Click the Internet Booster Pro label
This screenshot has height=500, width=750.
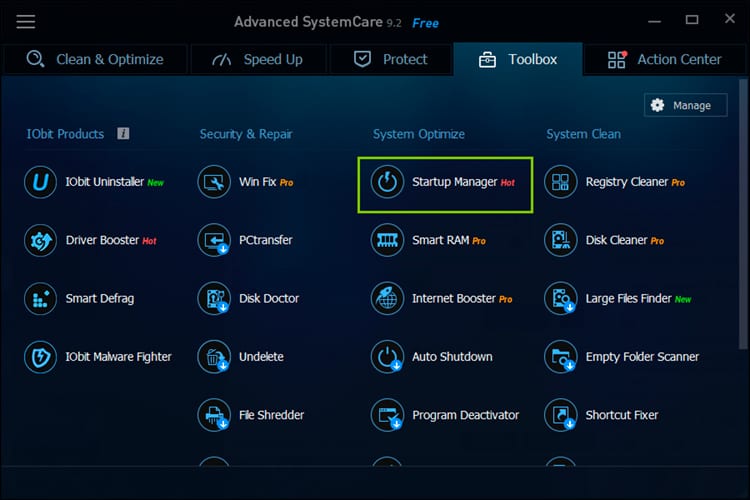[462, 299]
